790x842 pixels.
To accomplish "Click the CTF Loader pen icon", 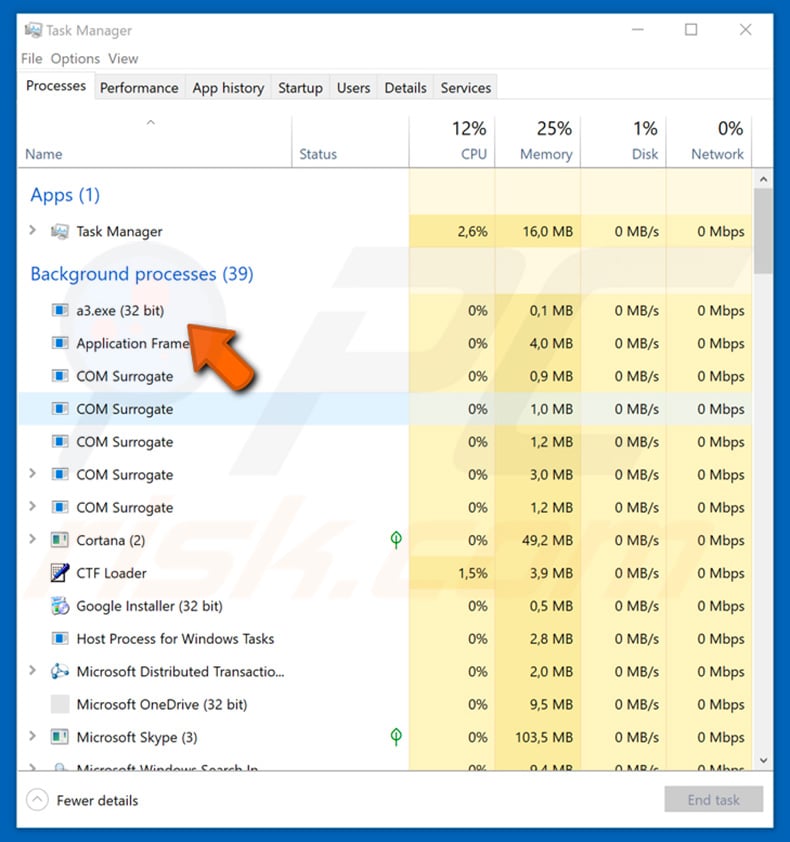I will [x=60, y=573].
